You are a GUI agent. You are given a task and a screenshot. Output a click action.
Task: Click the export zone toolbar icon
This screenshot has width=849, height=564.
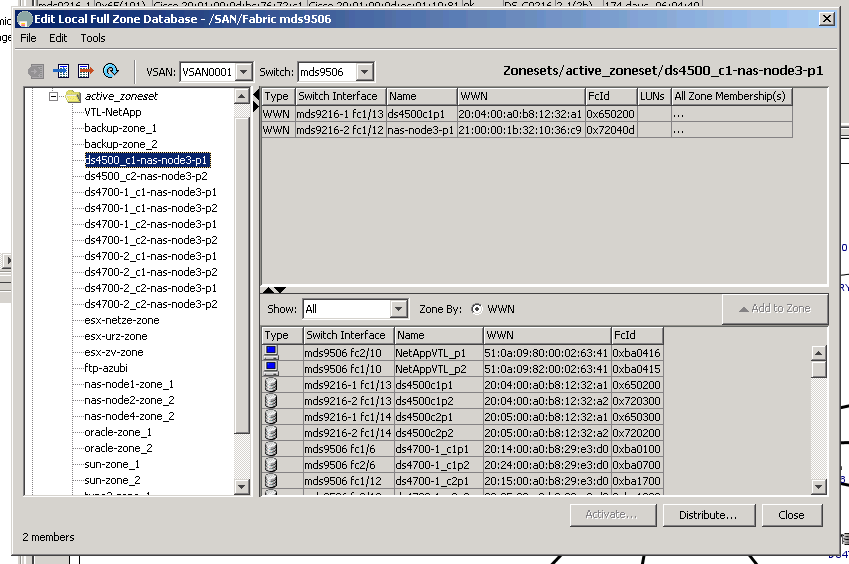(x=85, y=71)
